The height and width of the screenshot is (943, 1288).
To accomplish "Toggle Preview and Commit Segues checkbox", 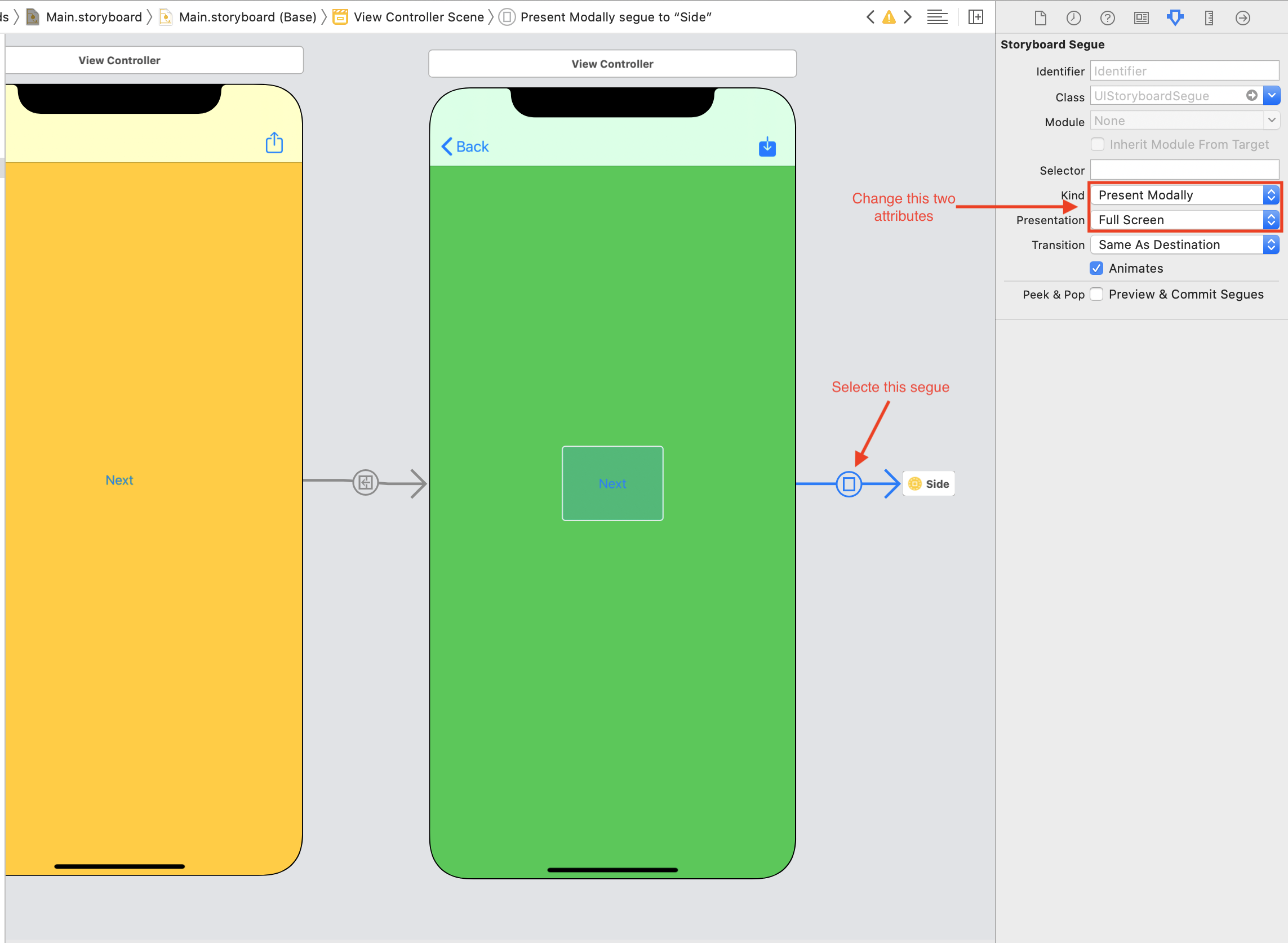I will [x=1096, y=293].
